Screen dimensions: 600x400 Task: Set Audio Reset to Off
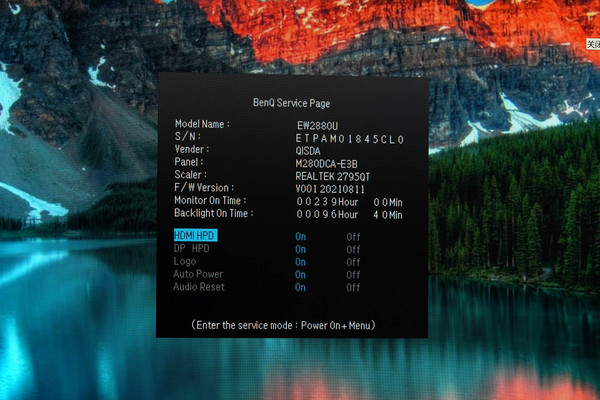pos(353,287)
